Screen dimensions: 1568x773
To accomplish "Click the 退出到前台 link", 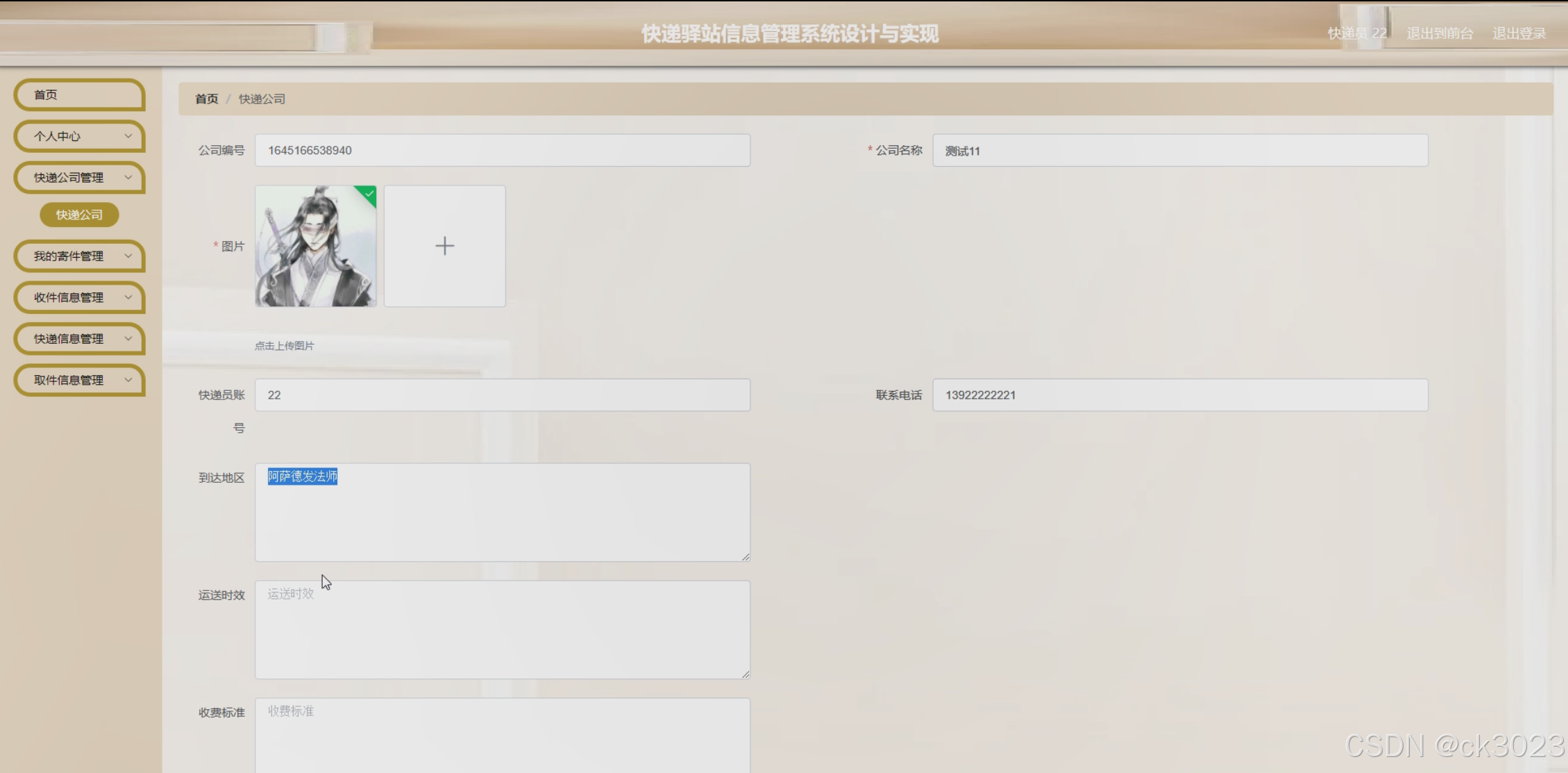I will point(1439,33).
